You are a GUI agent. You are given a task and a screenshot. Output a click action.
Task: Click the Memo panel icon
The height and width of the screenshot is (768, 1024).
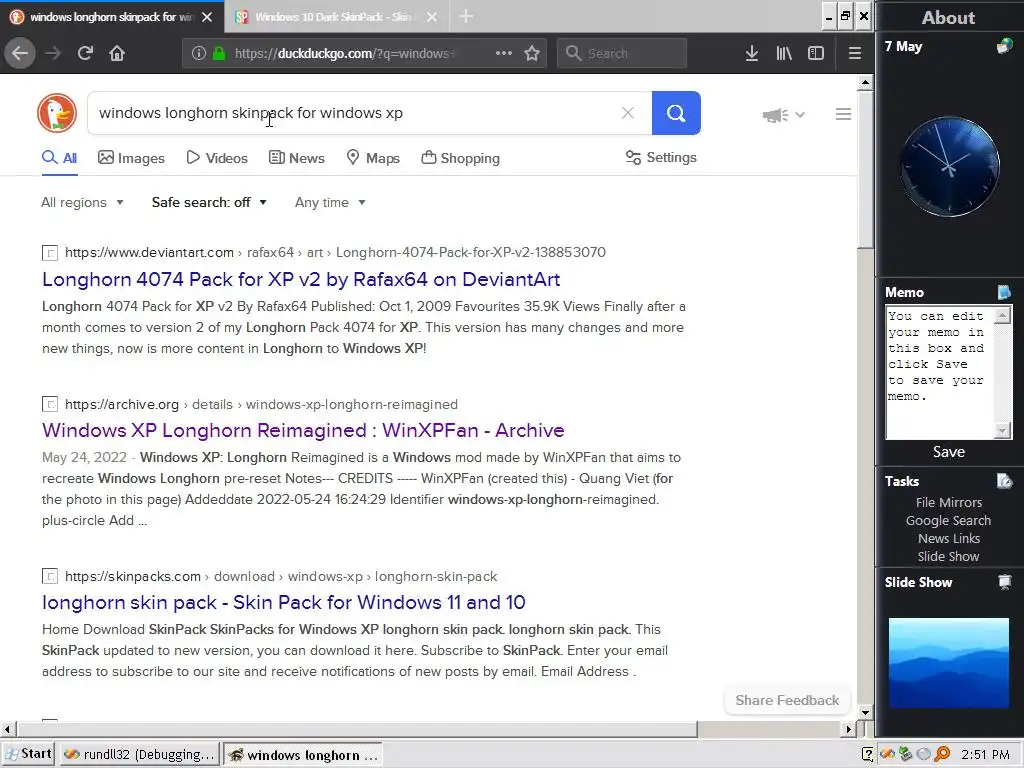pos(1004,291)
